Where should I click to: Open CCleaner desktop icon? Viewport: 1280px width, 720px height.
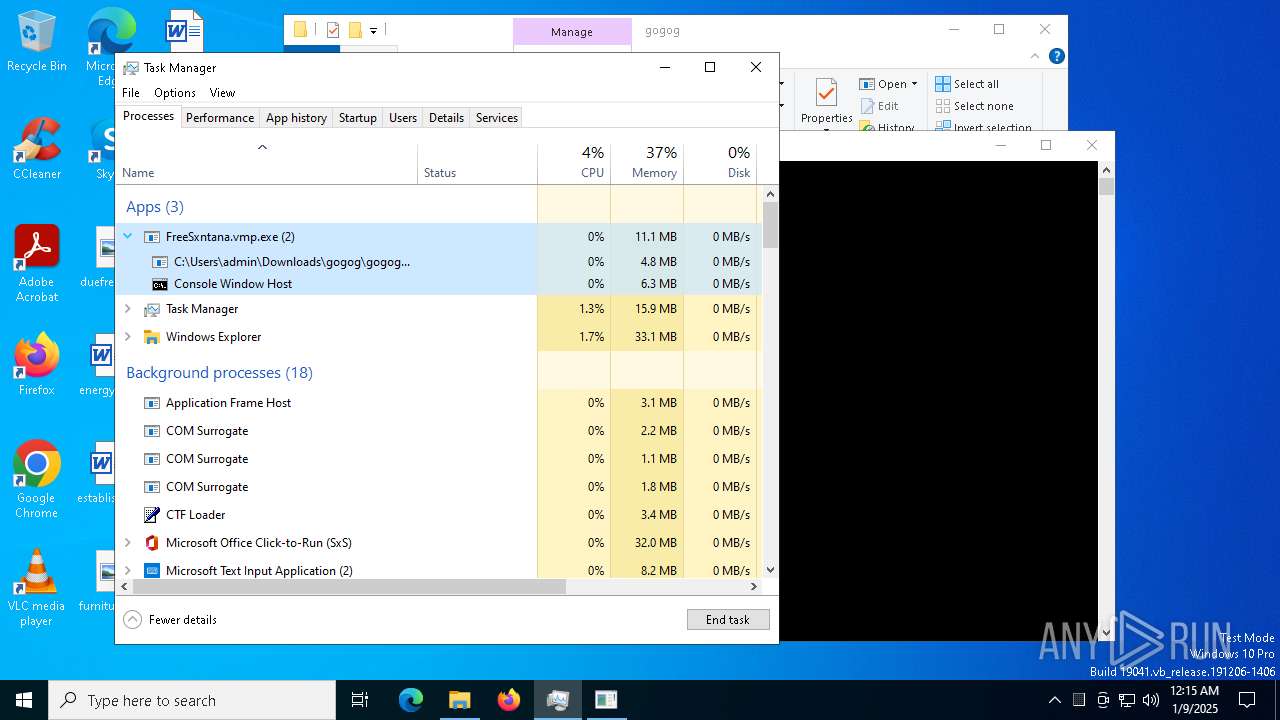(36, 150)
